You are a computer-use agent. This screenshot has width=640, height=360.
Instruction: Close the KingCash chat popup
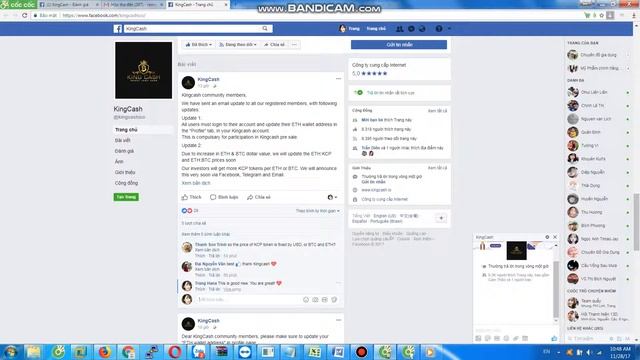555,237
